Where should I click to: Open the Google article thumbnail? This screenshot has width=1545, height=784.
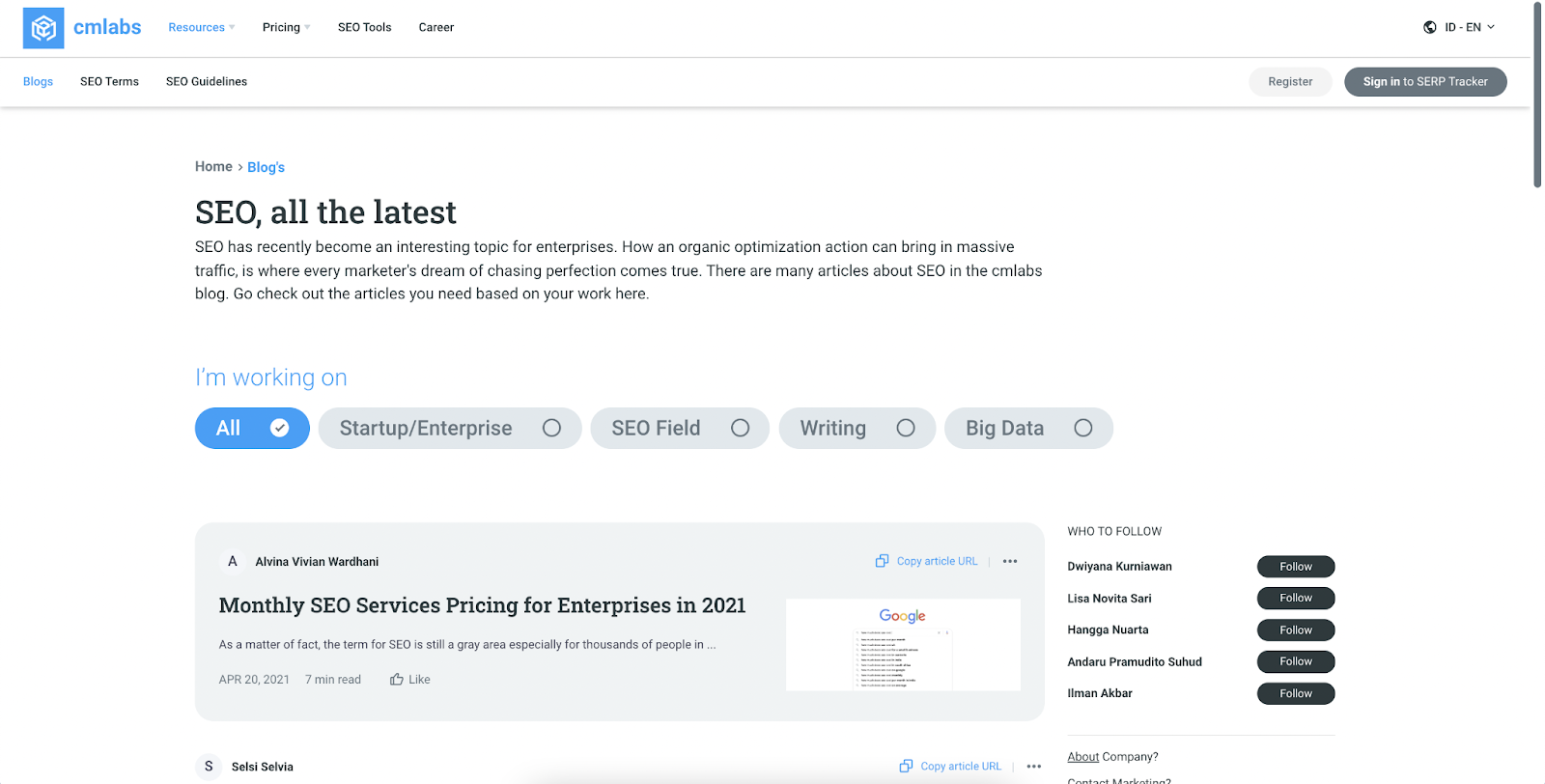(903, 644)
